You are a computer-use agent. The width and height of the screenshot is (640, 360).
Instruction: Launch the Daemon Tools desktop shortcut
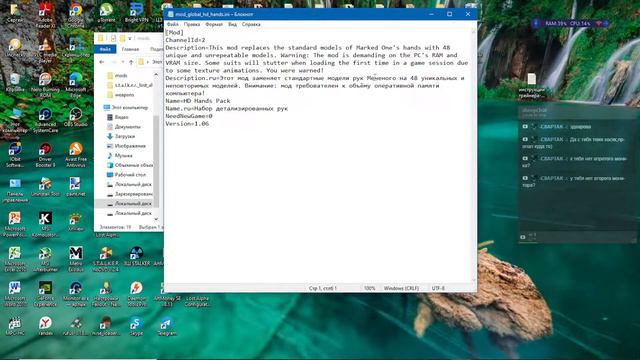[136, 294]
